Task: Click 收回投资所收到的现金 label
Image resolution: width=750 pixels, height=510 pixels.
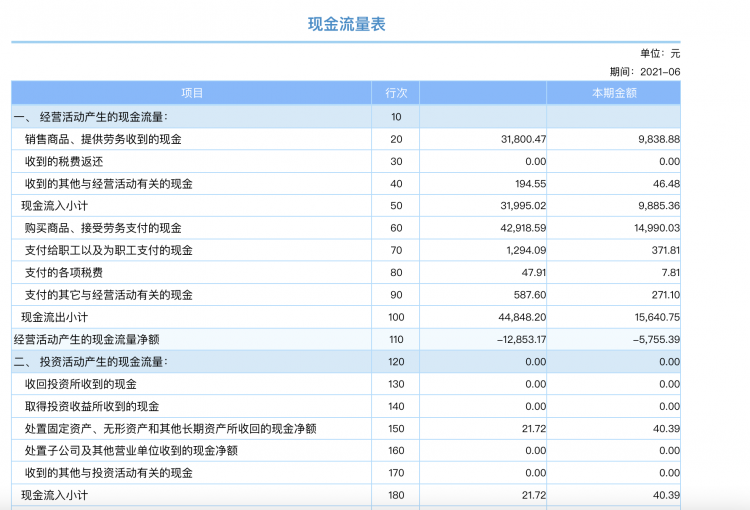Action: [x=81, y=384]
